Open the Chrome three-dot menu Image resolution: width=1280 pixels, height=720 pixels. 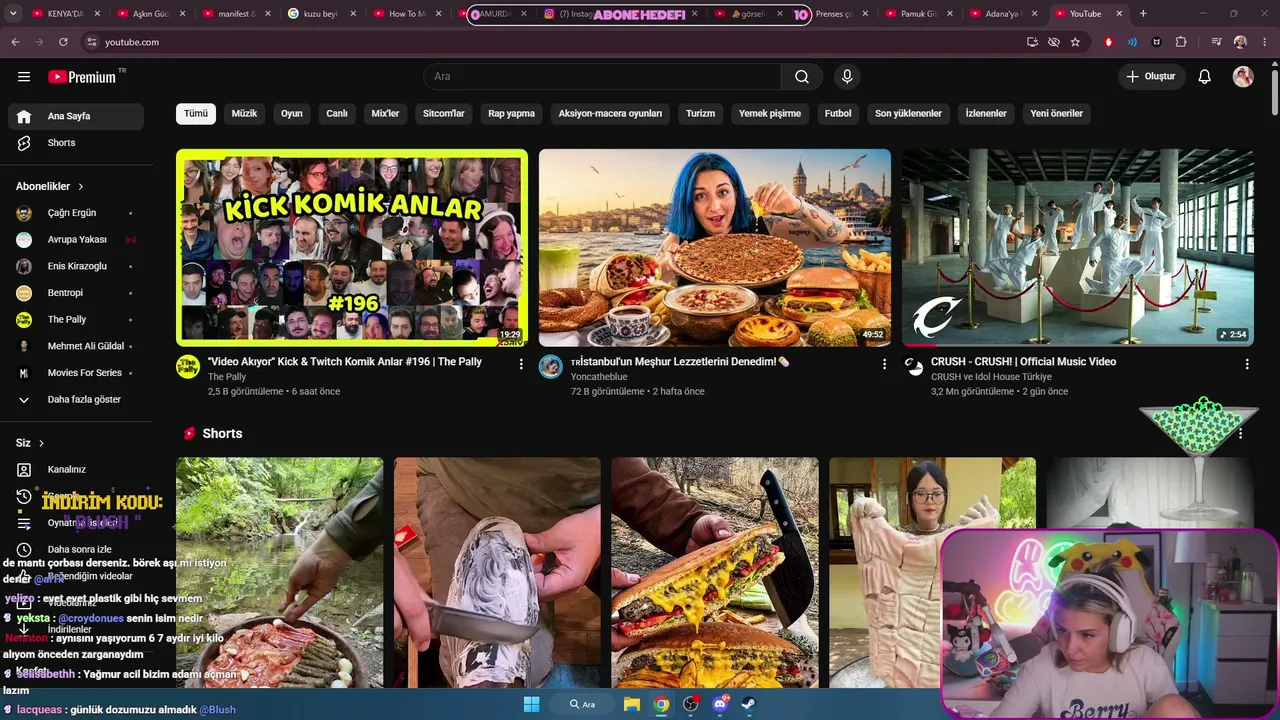[1264, 42]
